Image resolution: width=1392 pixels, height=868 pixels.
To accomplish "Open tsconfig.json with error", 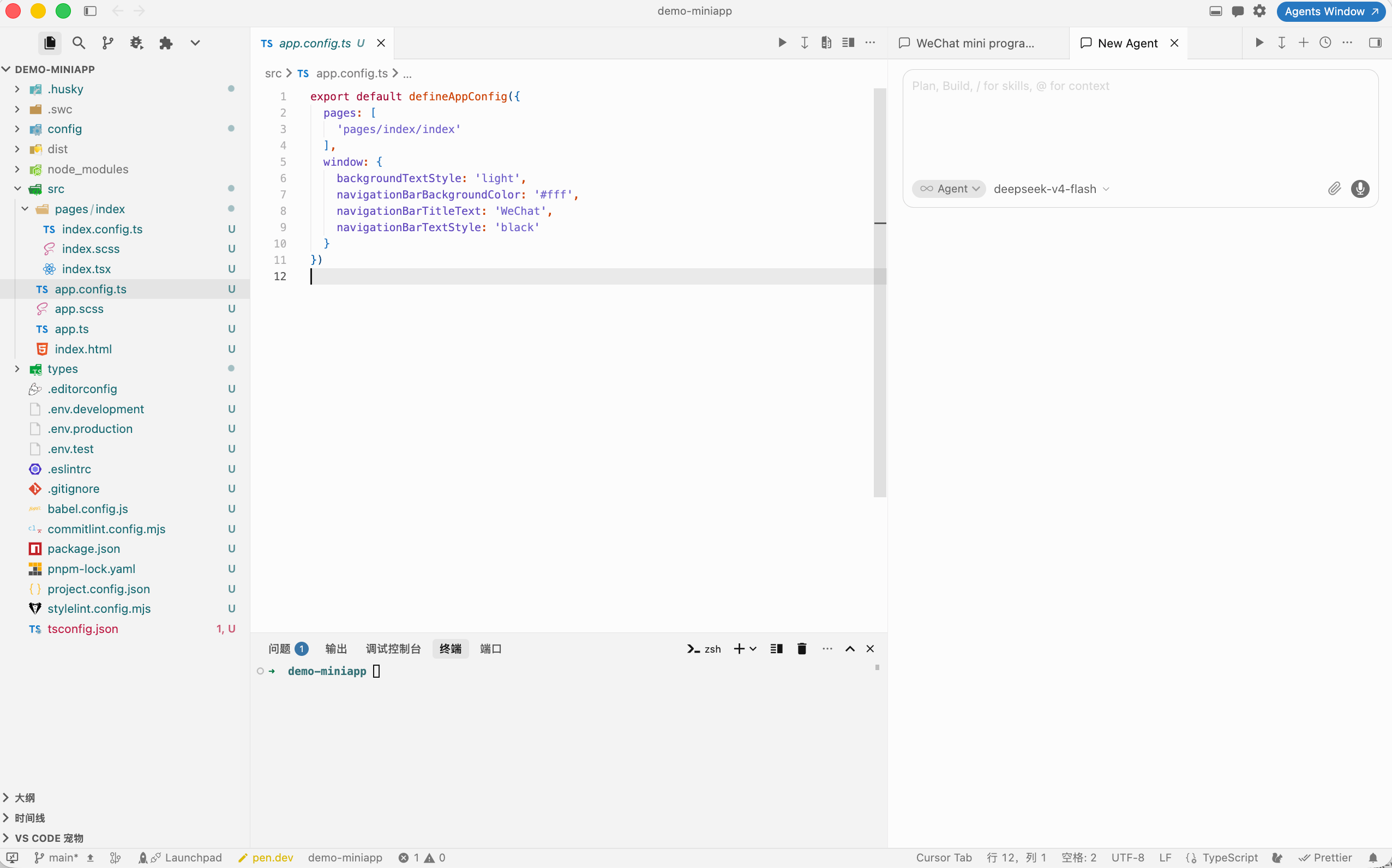I will pos(124,629).
